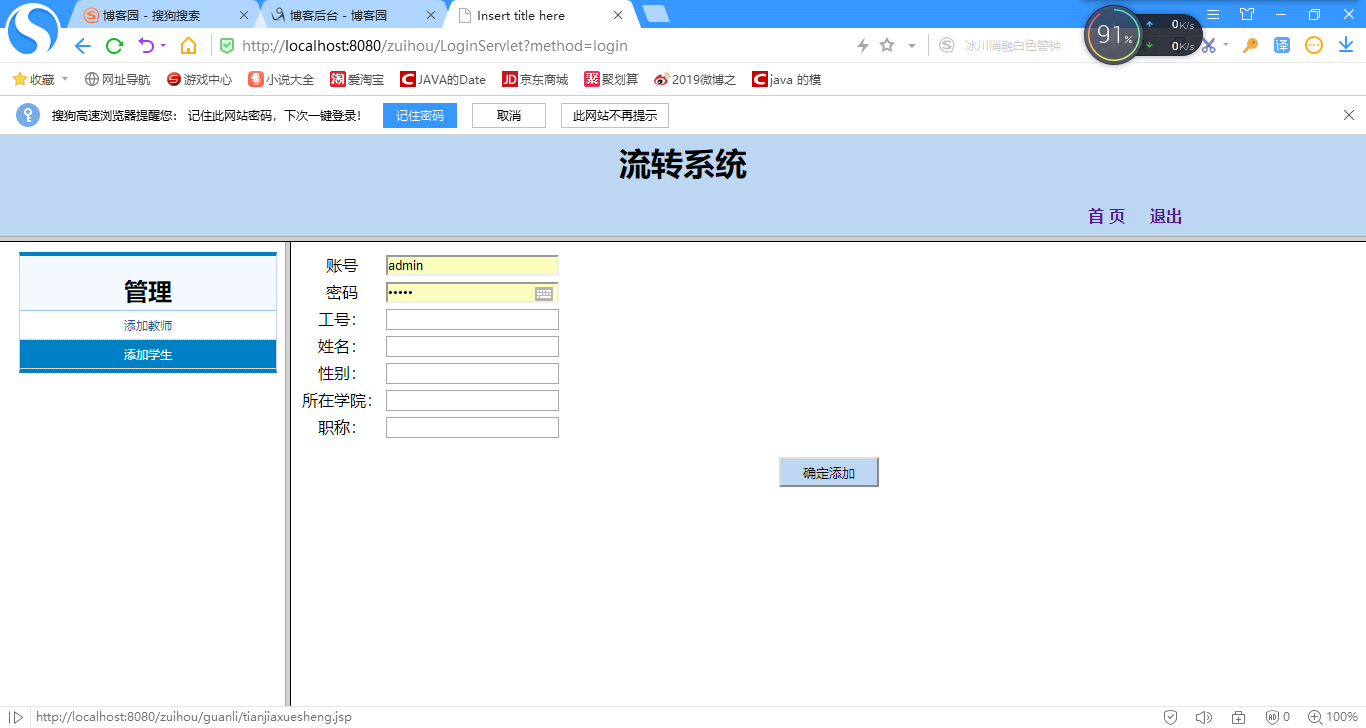Click the green security shield in address bar
1366x728 pixels.
coord(227,46)
